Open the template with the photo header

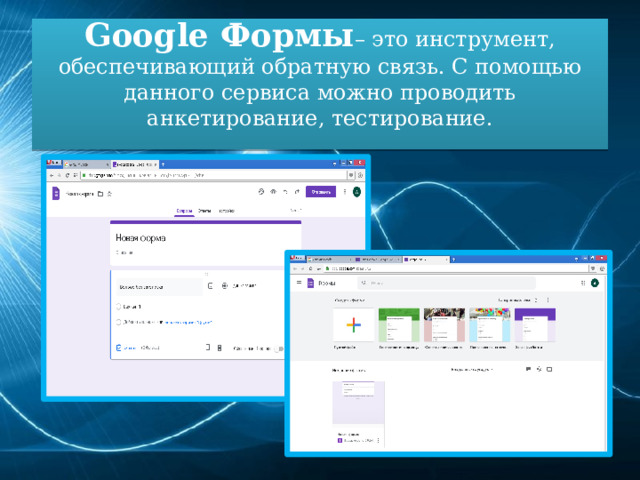point(444,325)
